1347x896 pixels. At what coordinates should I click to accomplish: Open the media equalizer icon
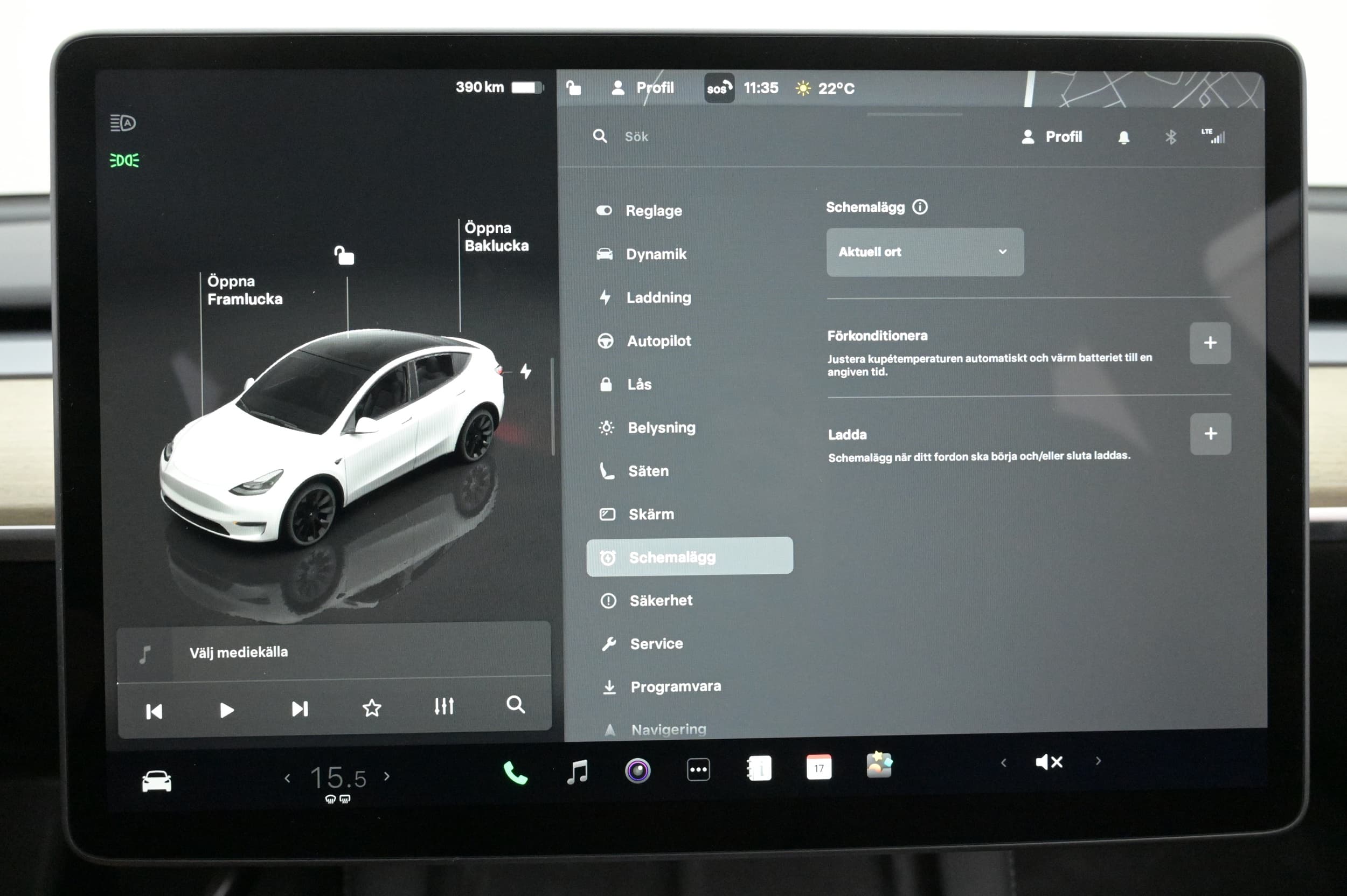click(443, 706)
